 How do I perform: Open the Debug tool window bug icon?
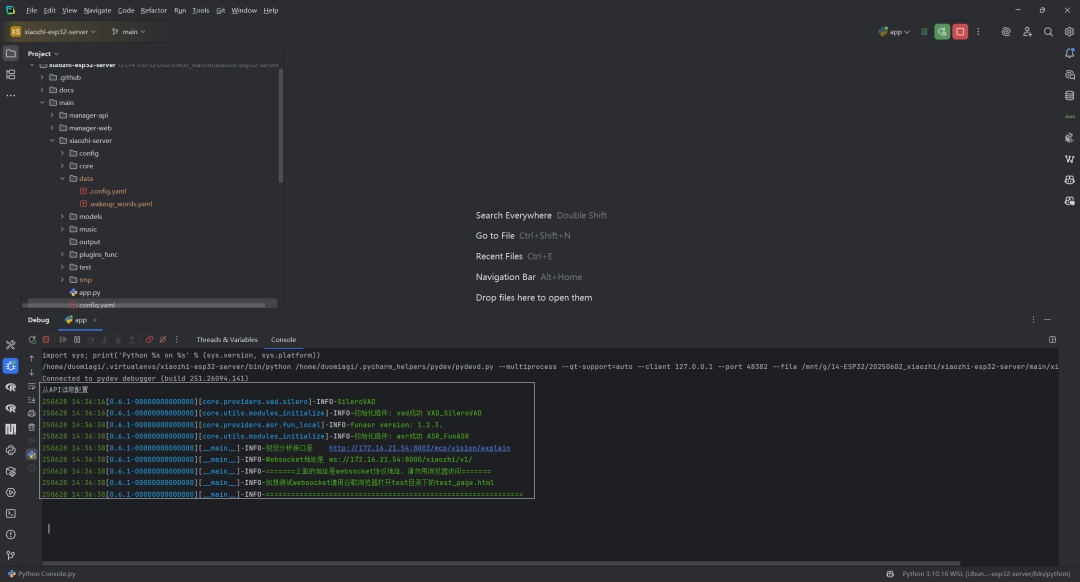click(x=10, y=366)
